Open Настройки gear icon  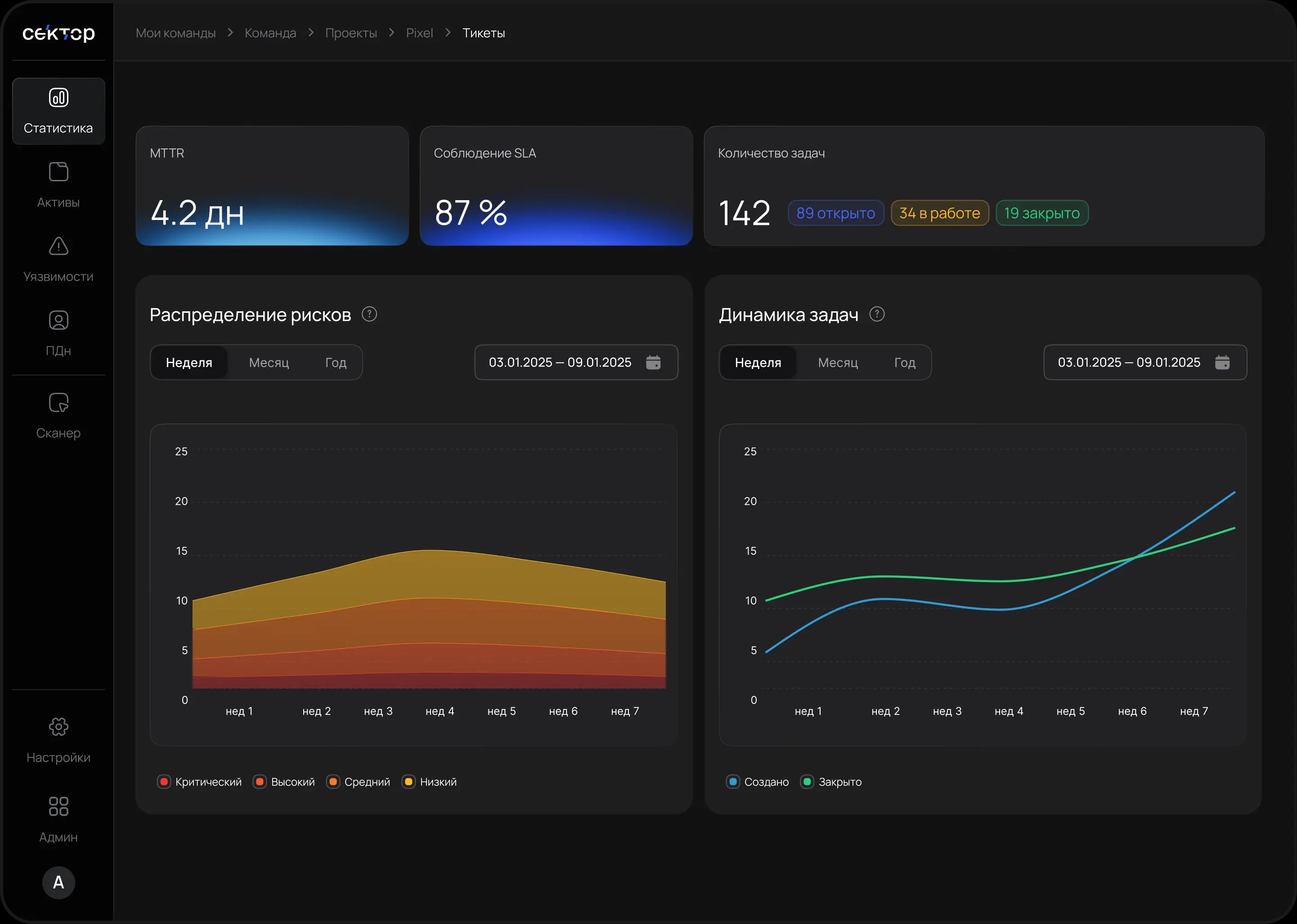(x=58, y=727)
